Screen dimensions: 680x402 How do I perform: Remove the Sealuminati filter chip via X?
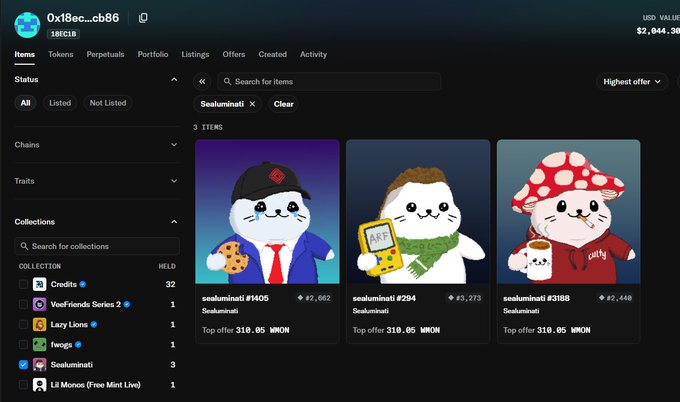pyautogui.click(x=252, y=104)
